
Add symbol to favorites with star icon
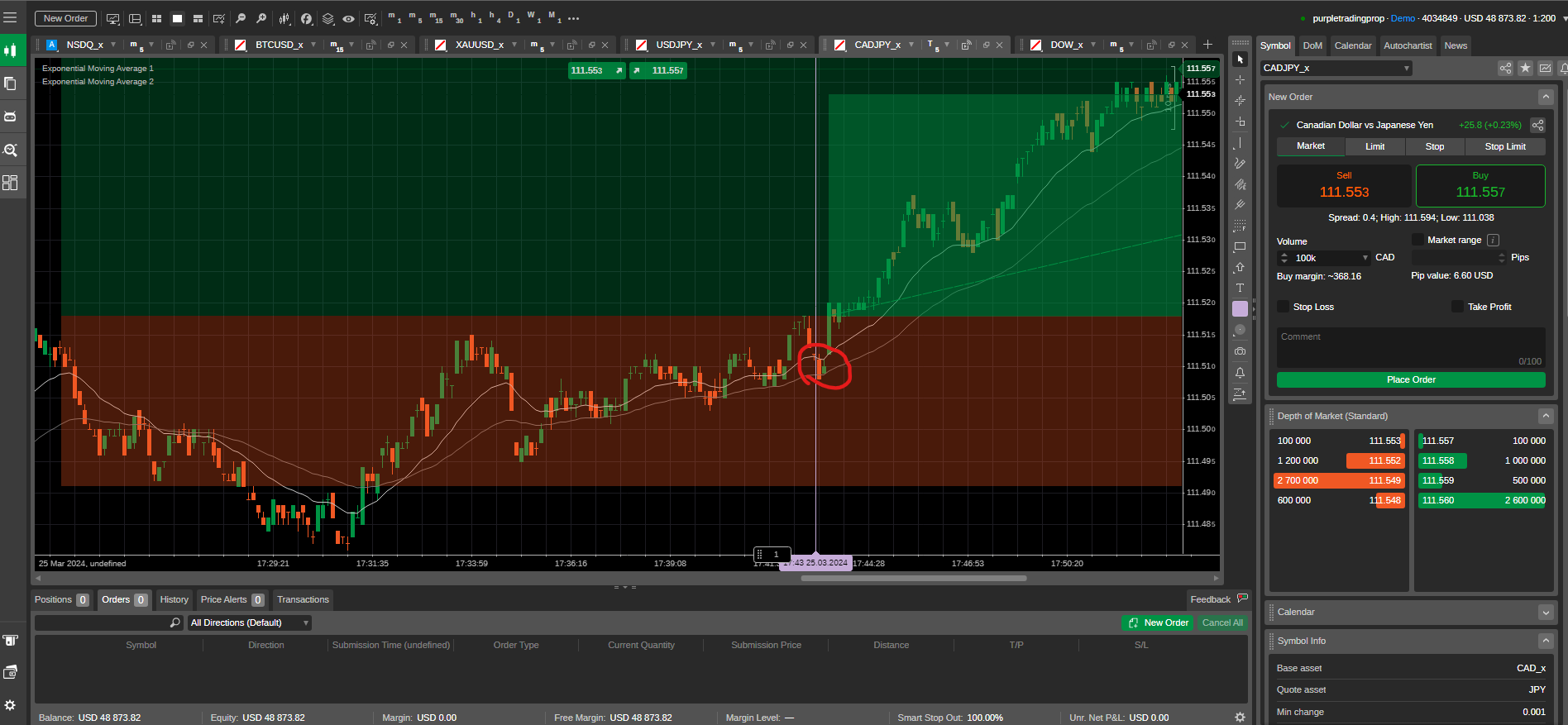[1525, 69]
